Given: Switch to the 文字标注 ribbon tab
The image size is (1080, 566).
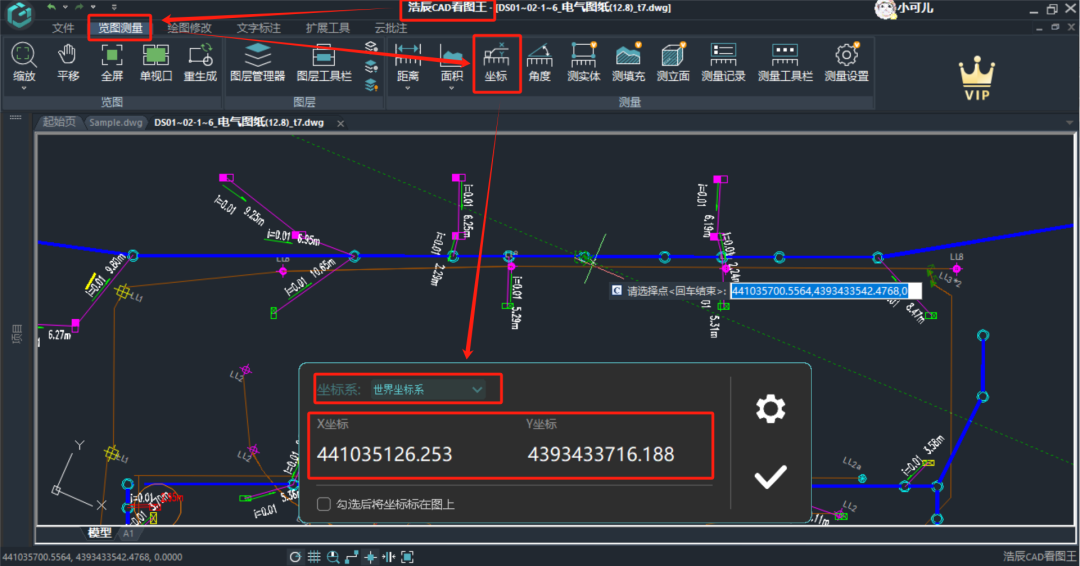Looking at the screenshot, I should [259, 28].
